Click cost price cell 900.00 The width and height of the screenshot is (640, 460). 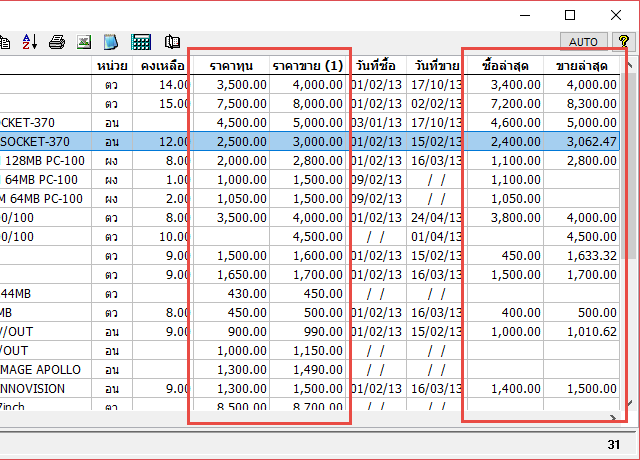point(231,332)
